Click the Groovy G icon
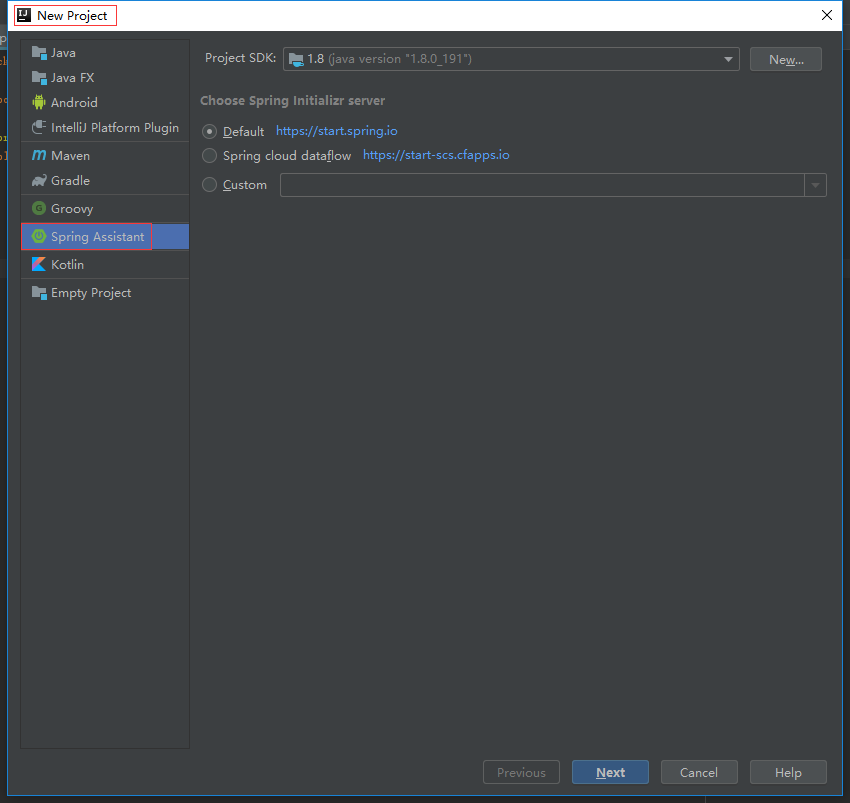 click(39, 208)
